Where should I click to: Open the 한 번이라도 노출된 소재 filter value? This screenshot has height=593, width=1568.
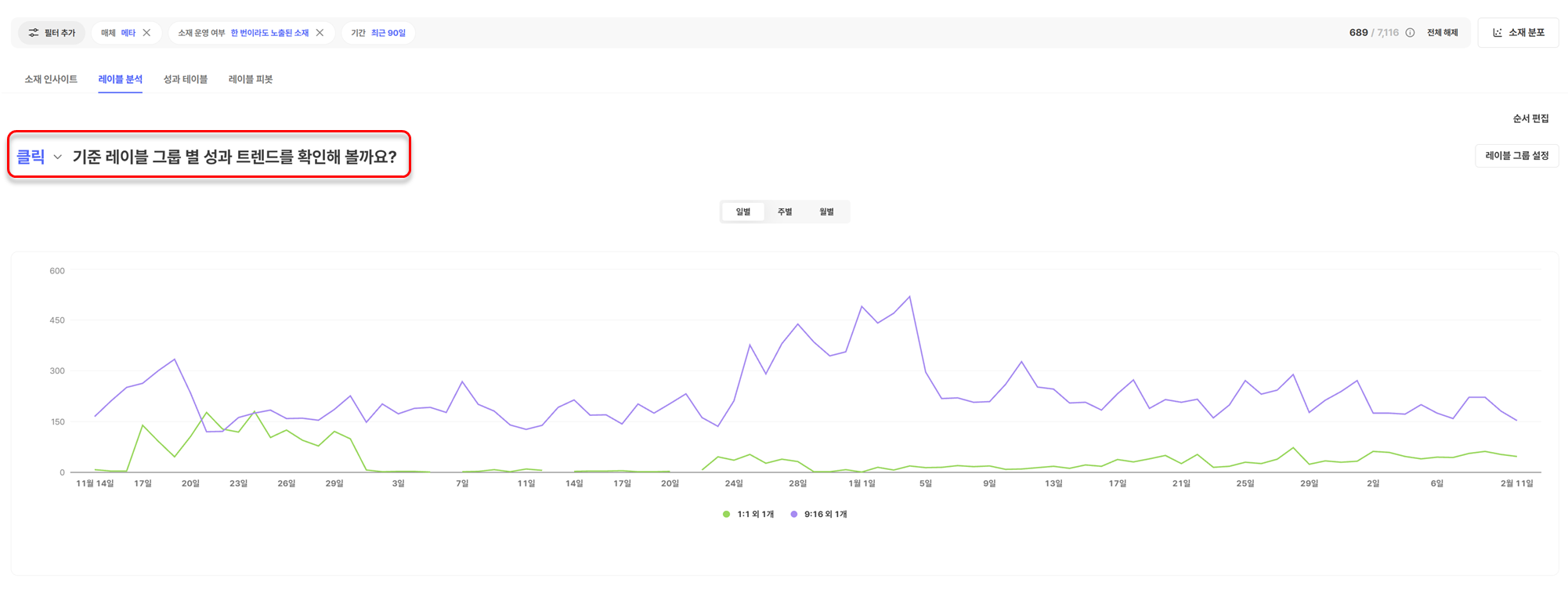pos(269,33)
